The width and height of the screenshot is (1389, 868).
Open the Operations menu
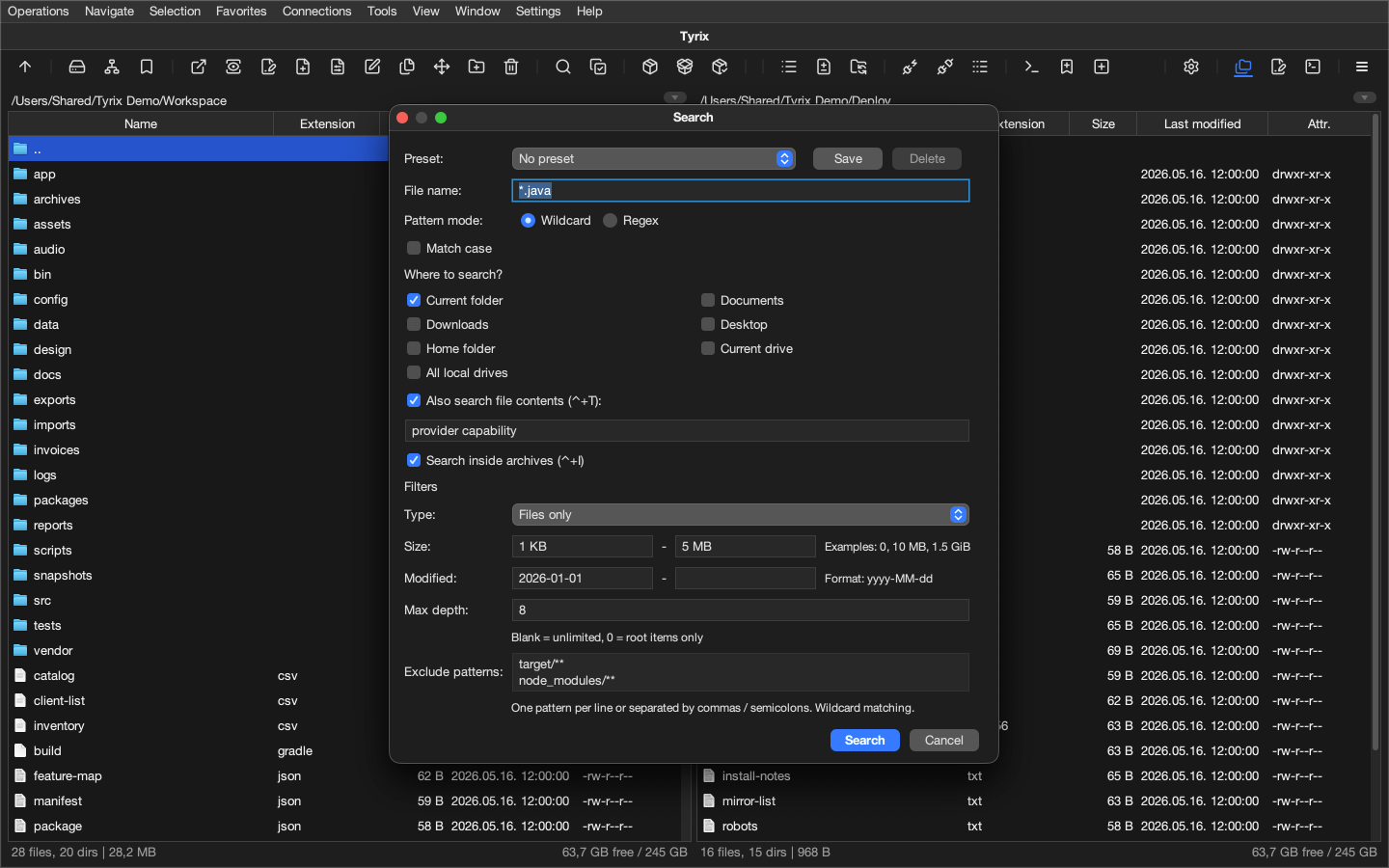pyautogui.click(x=39, y=12)
